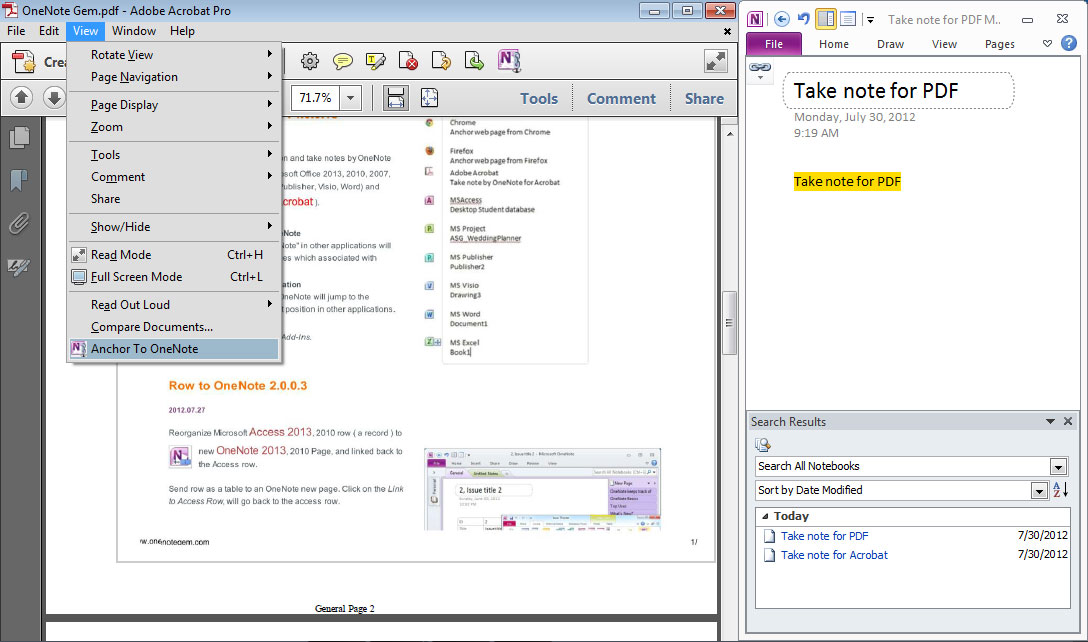The image size is (1088, 642).
Task: Click the fit width scrolling icon
Action: 396,98
